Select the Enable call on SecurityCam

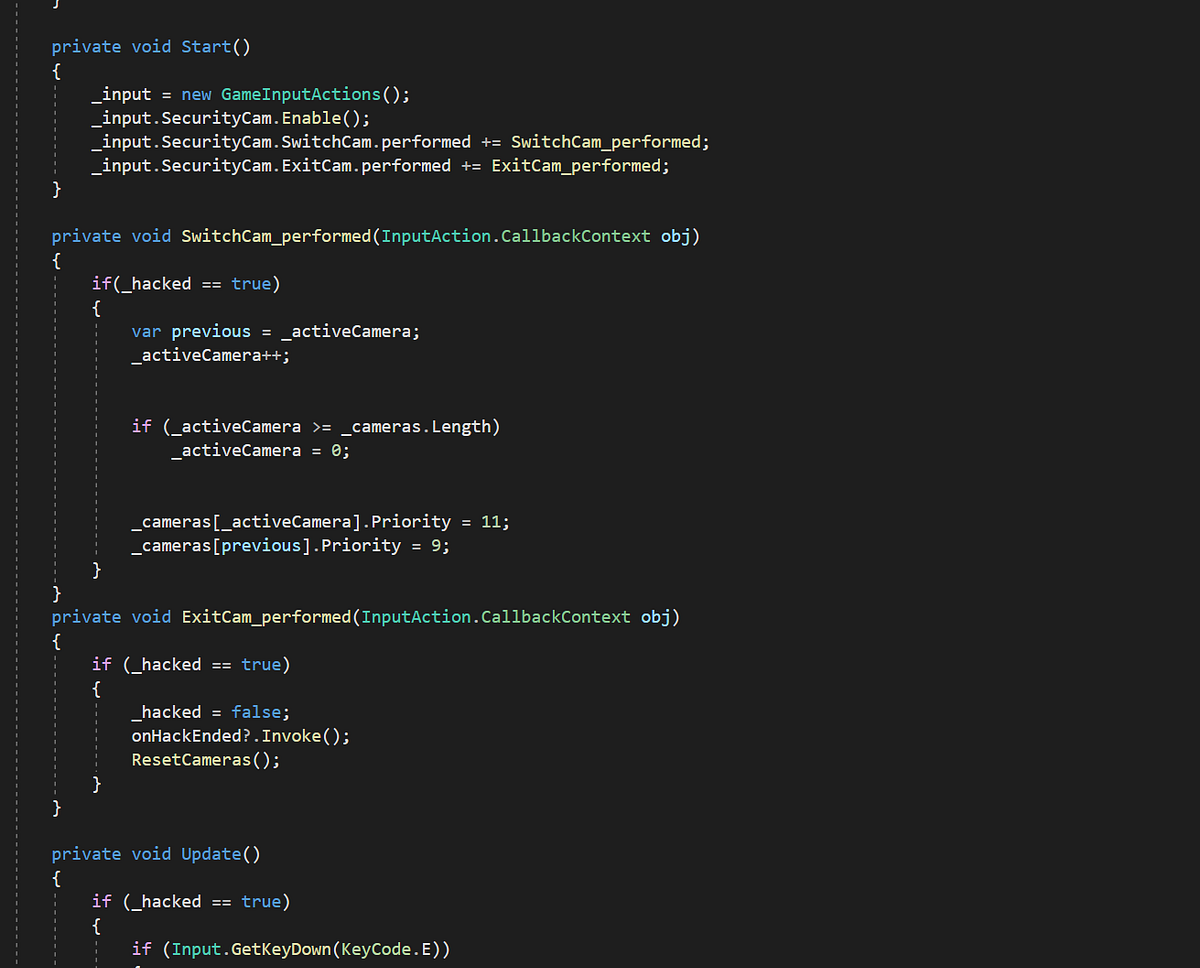point(312,117)
